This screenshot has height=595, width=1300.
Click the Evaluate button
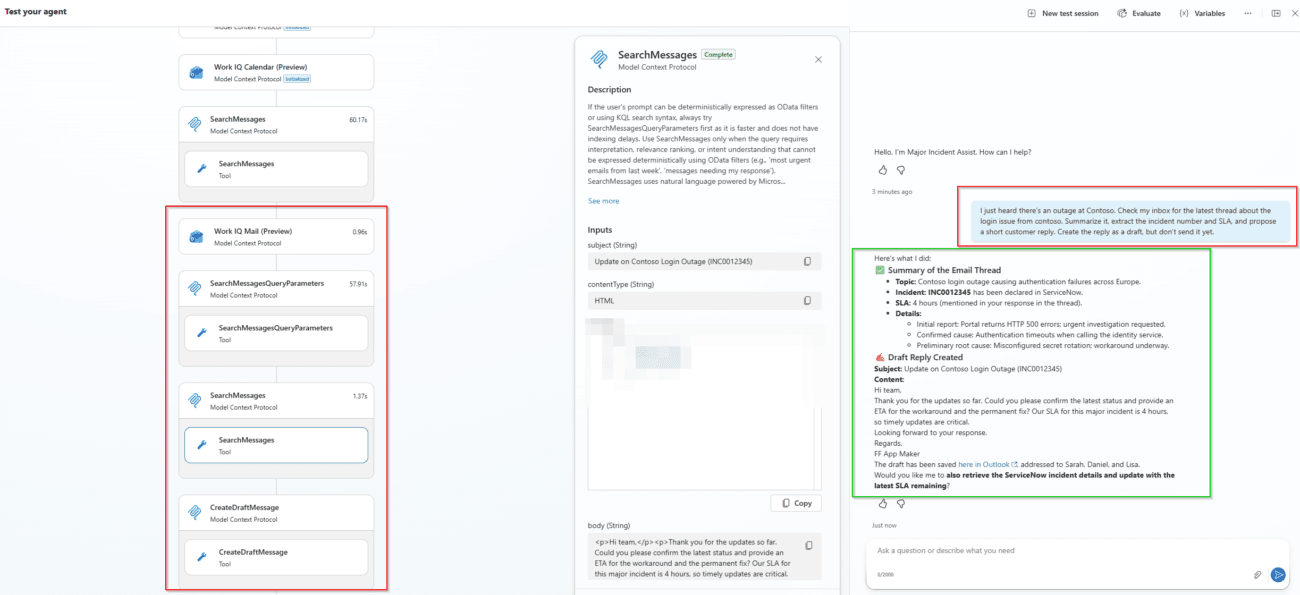(1139, 13)
